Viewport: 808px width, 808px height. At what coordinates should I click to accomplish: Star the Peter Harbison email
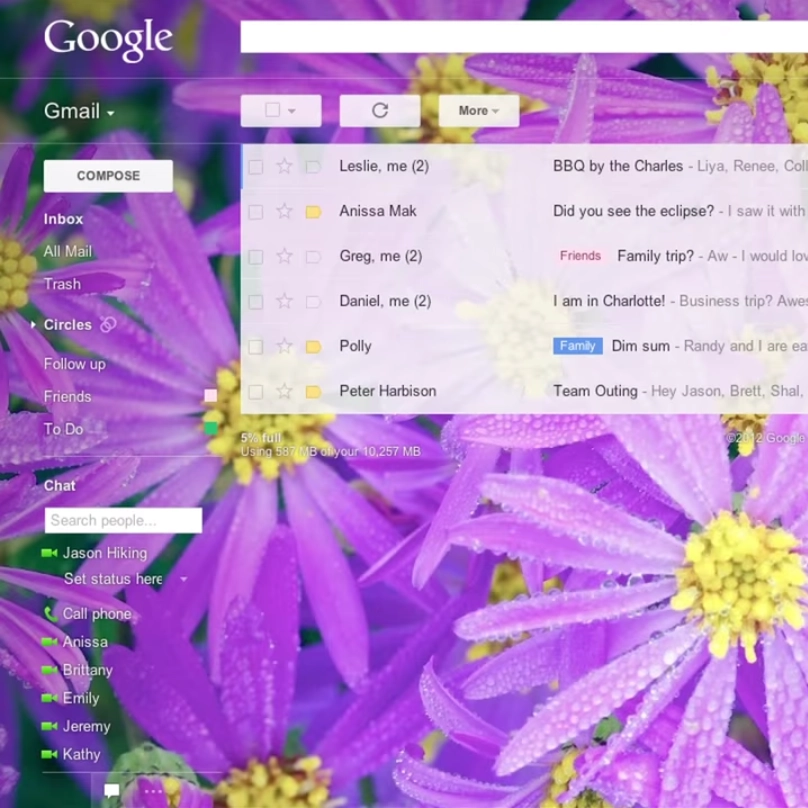coord(284,391)
